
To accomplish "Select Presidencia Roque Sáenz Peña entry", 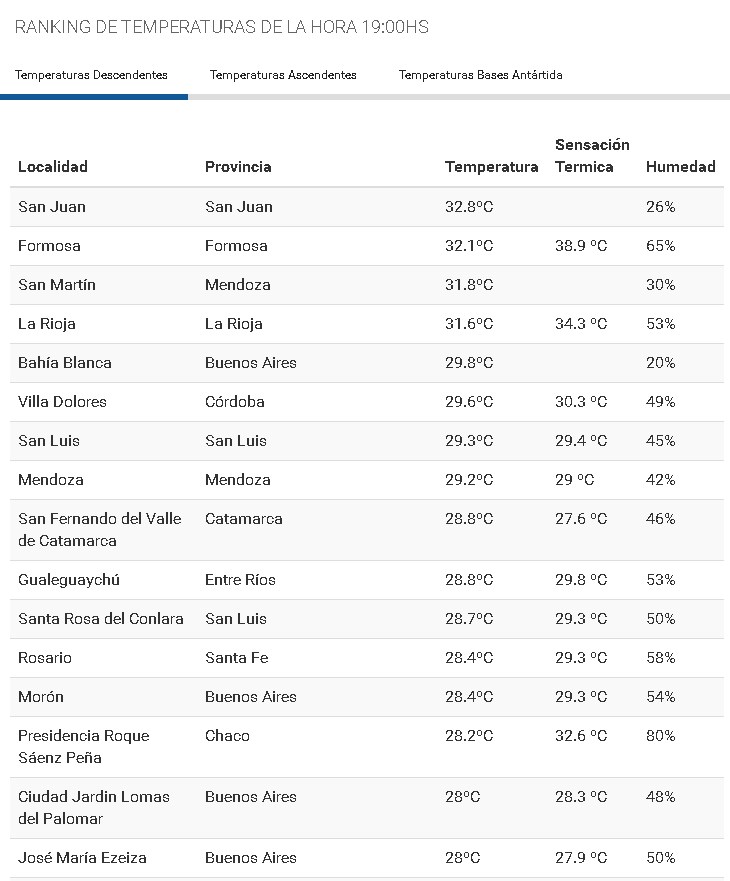I will coord(84,747).
